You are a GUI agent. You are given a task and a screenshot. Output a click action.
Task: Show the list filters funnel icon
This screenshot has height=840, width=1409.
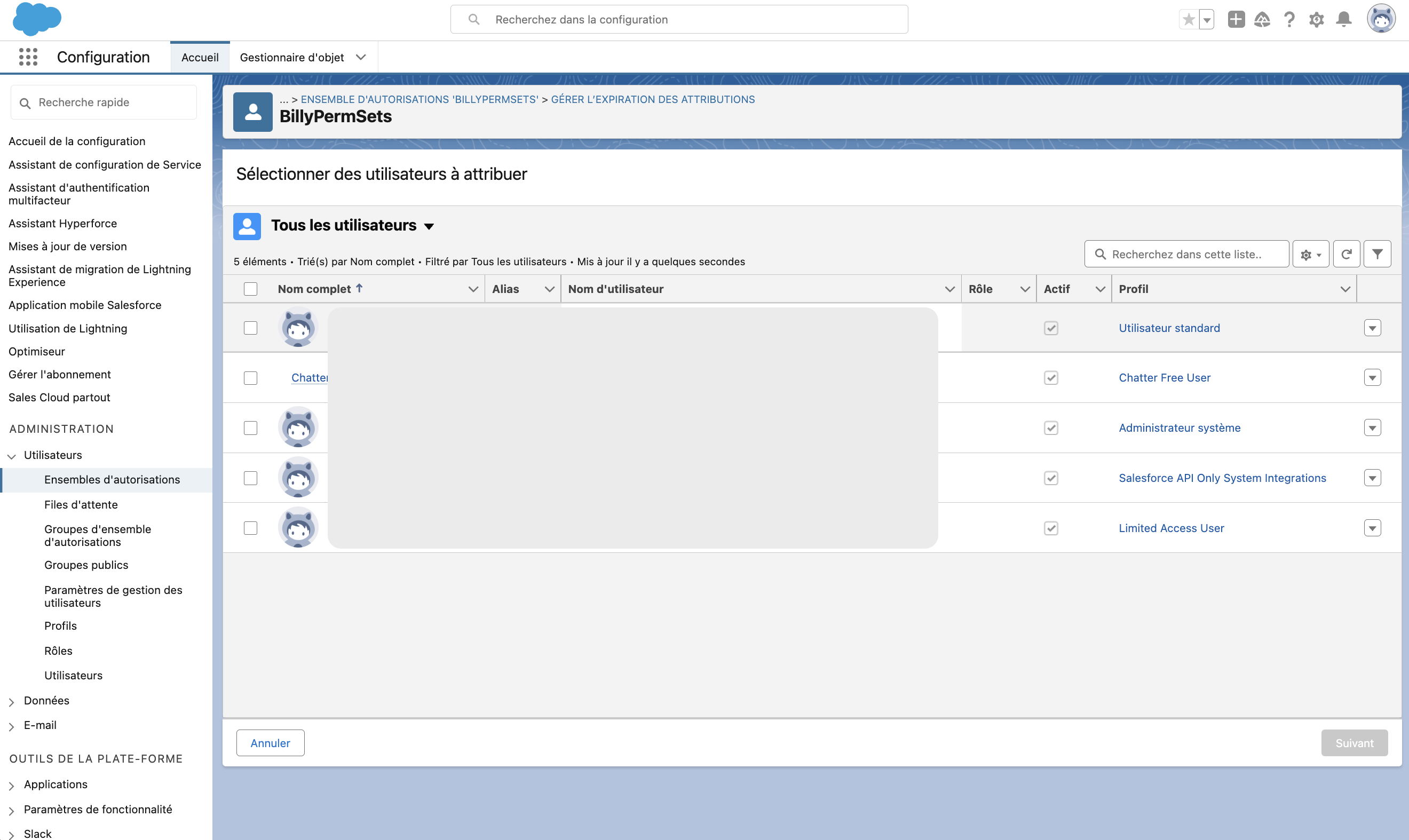tap(1378, 254)
